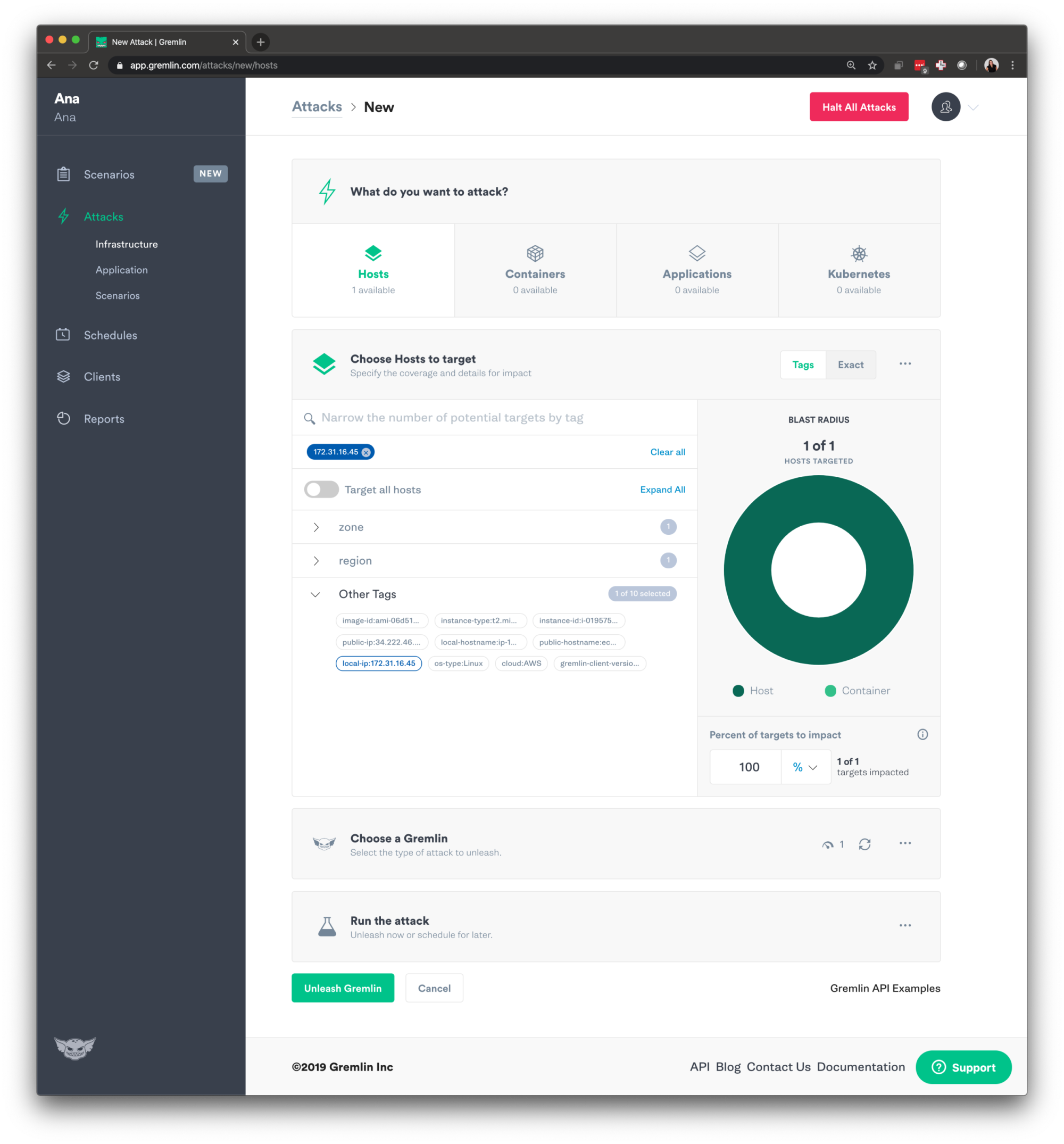Open more options for Run the attack
1064x1144 pixels.
click(904, 925)
